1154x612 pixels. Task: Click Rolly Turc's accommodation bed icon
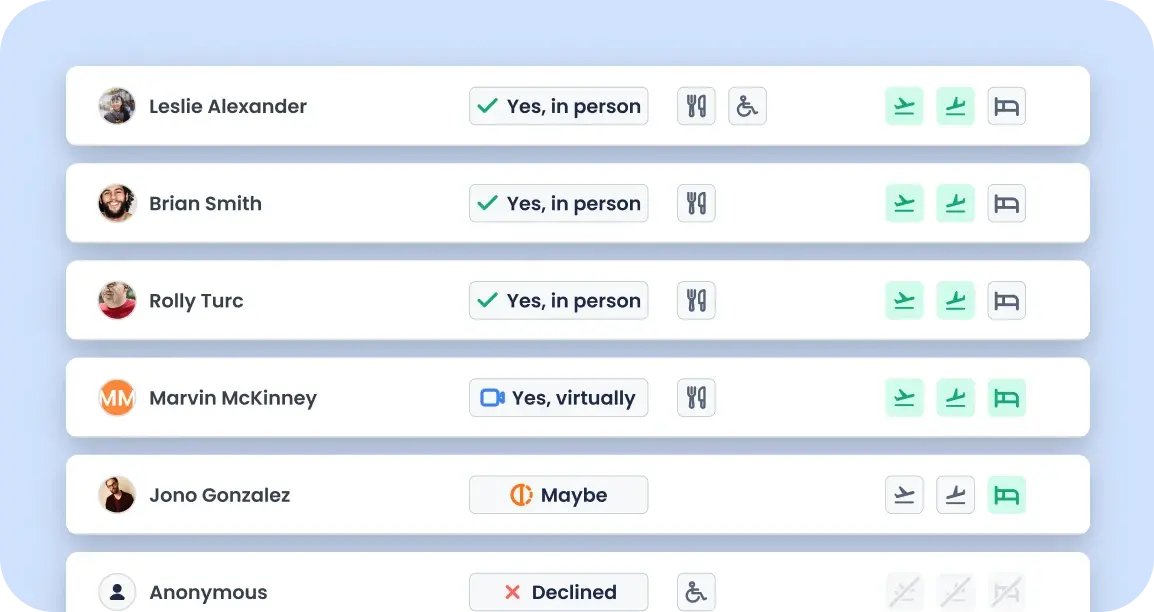1006,300
